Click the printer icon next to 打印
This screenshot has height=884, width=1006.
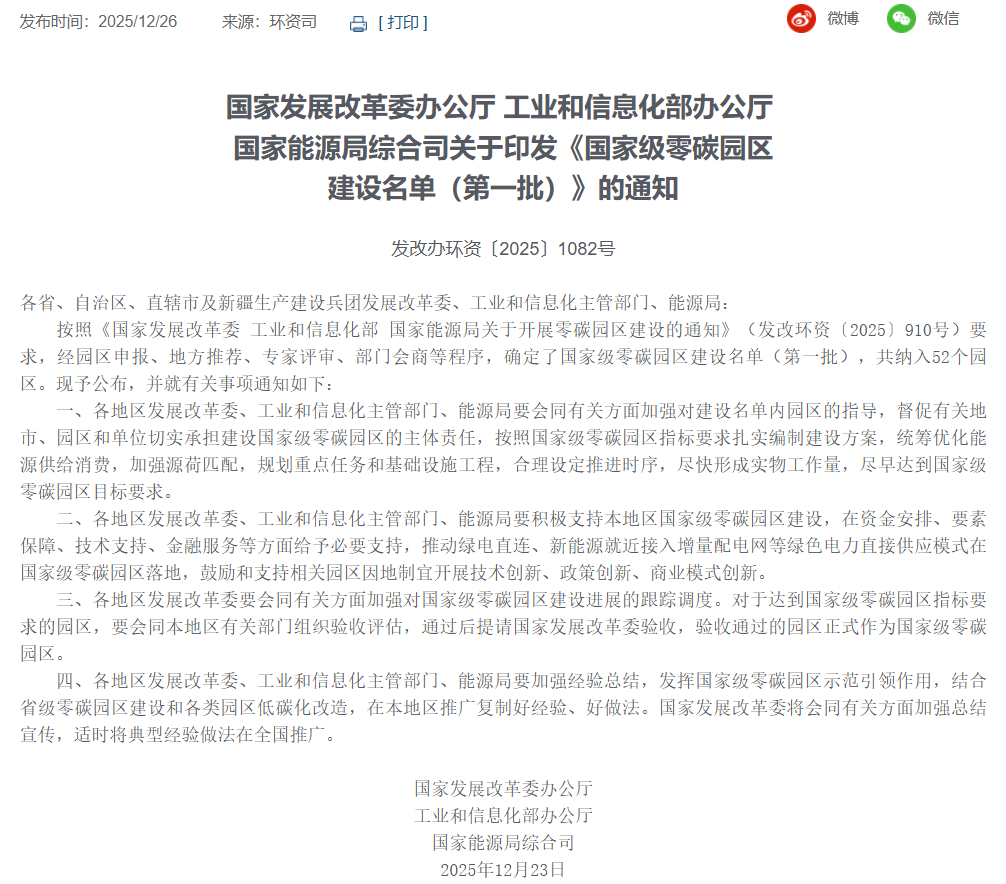358,23
